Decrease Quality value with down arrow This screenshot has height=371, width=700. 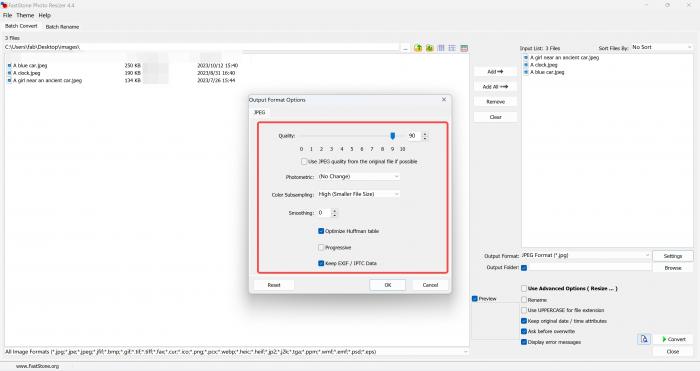[425, 138]
